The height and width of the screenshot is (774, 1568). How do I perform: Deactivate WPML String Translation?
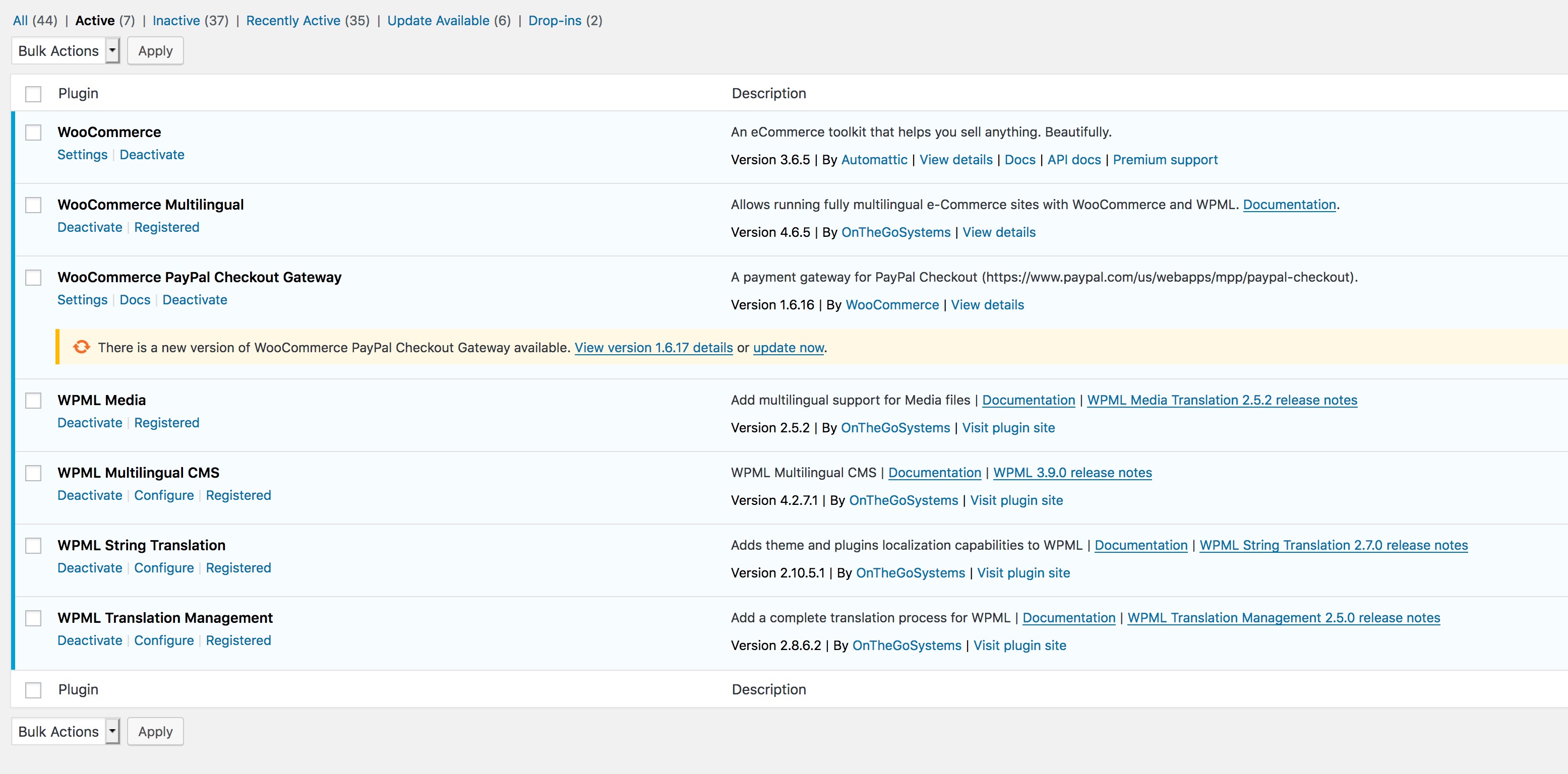pos(89,568)
